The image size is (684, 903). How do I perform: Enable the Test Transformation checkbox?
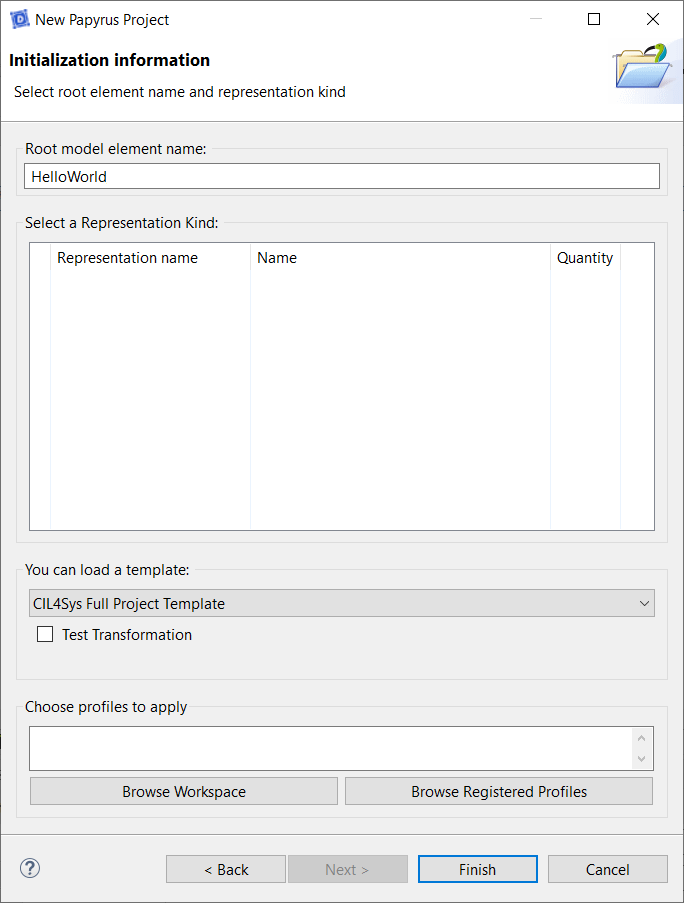click(45, 634)
